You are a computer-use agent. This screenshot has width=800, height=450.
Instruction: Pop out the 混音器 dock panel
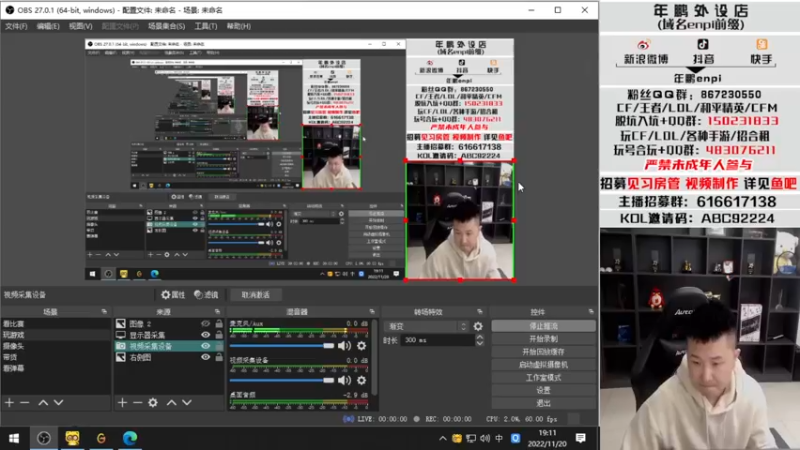pos(372,311)
